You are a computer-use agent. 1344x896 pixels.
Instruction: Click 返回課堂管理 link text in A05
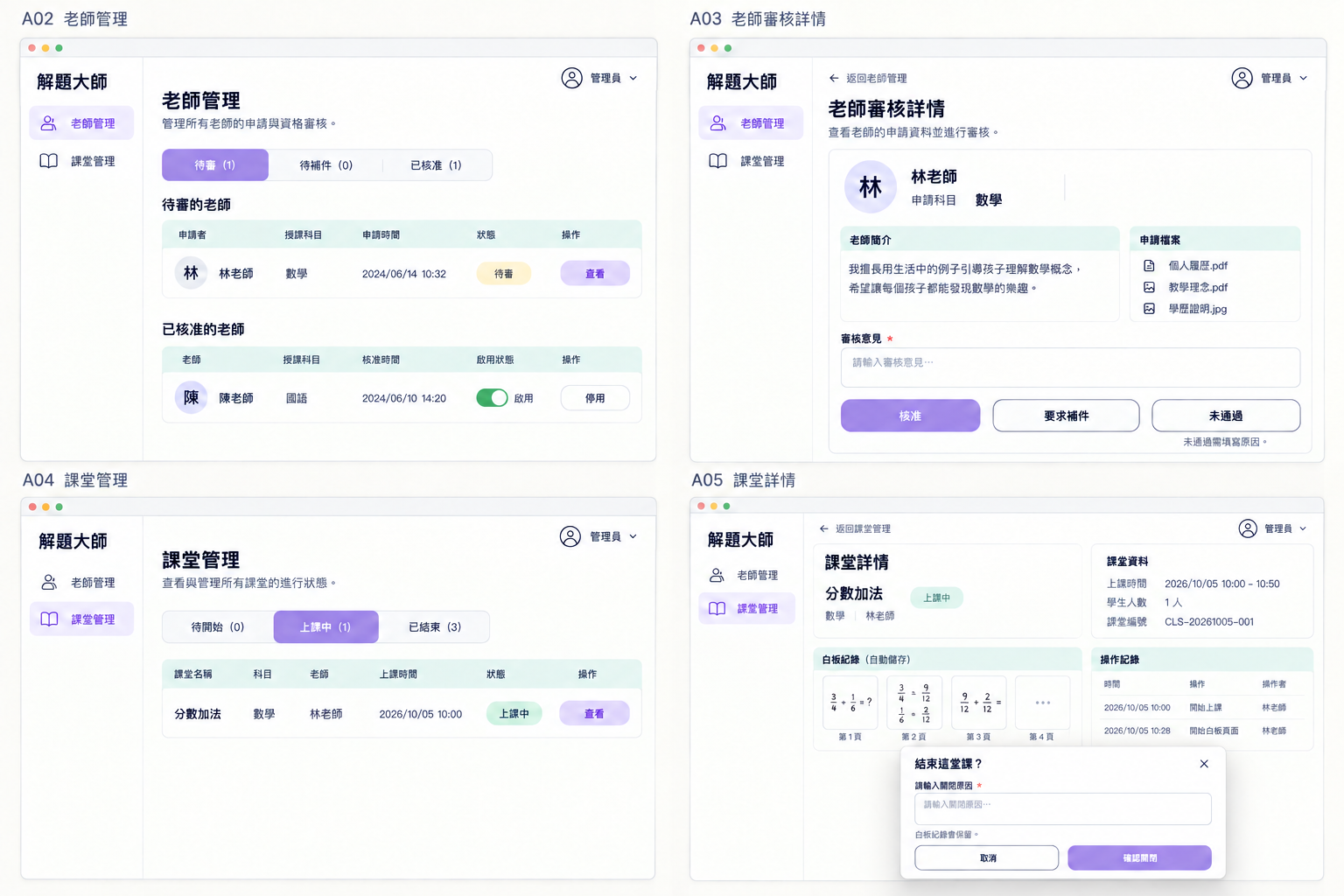(x=863, y=528)
